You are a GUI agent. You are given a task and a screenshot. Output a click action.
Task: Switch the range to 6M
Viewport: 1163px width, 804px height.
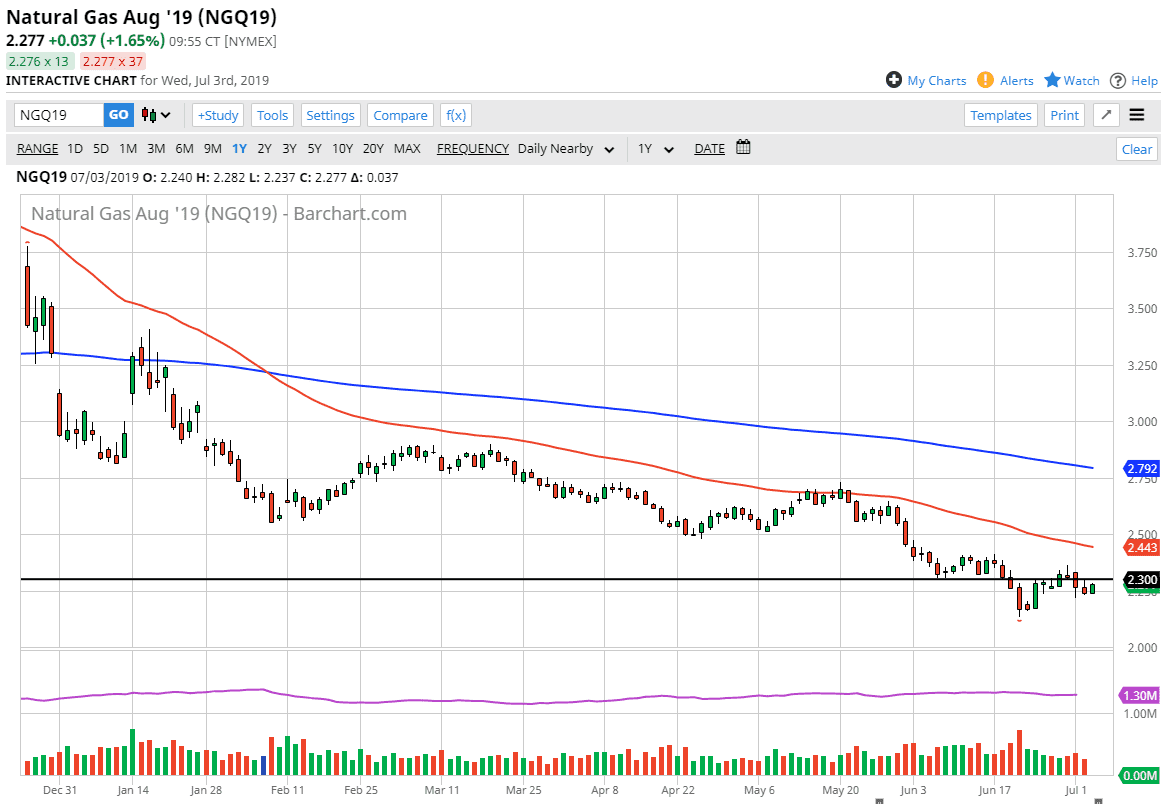(x=184, y=149)
